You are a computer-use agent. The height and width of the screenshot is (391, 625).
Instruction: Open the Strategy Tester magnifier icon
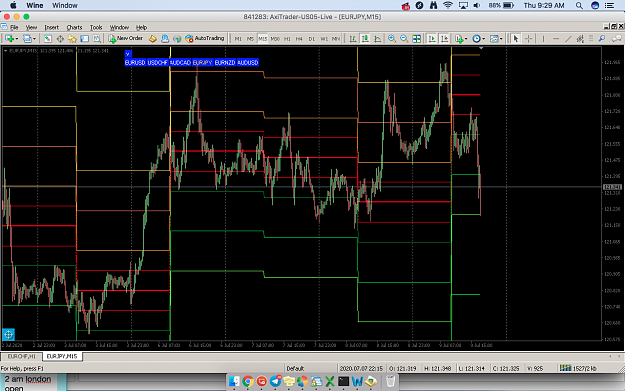pyautogui.click(x=97, y=39)
